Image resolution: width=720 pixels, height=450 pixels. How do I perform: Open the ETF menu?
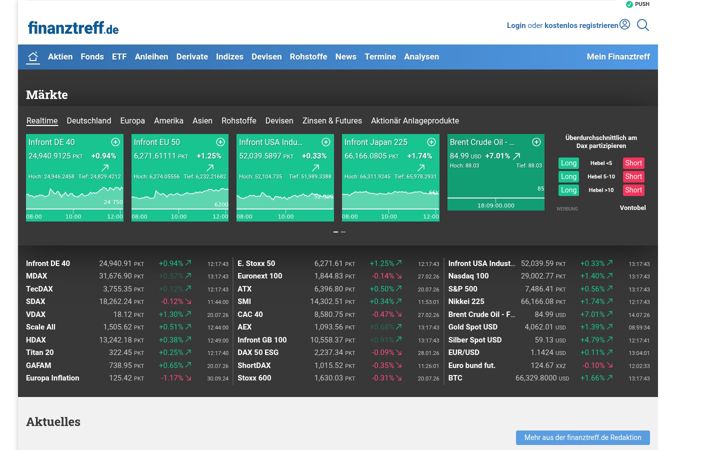pos(119,57)
